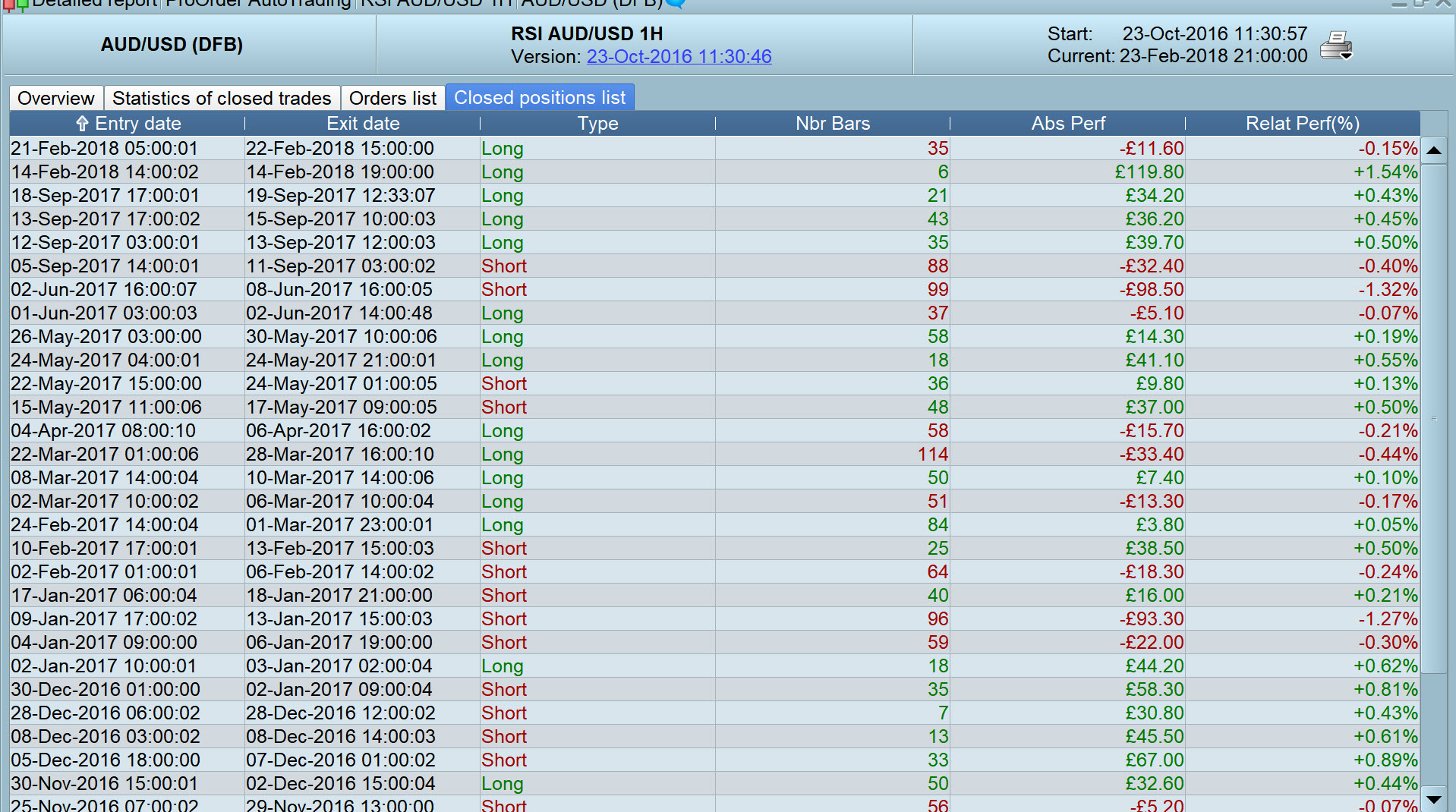Click abs perf value £119.80
This screenshot has width=1456, height=812.
(x=1149, y=172)
